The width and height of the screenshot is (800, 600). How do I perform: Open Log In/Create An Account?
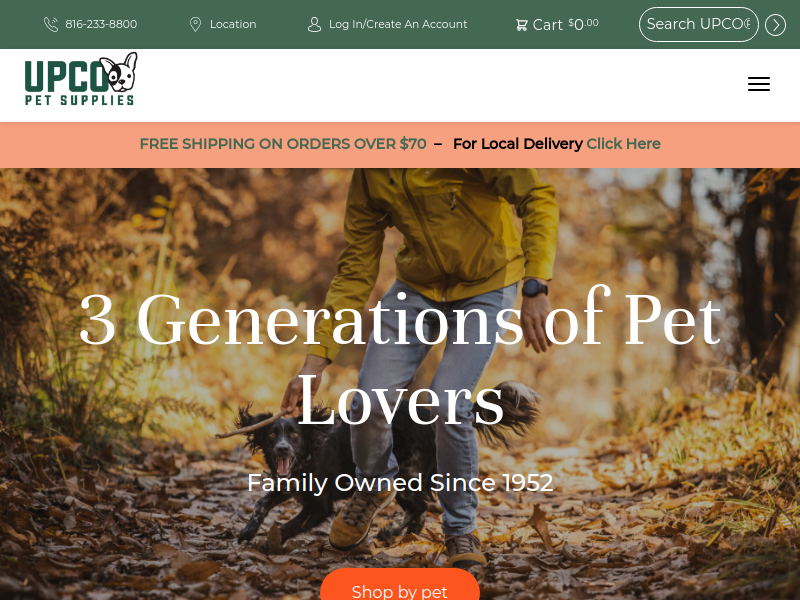[398, 24]
